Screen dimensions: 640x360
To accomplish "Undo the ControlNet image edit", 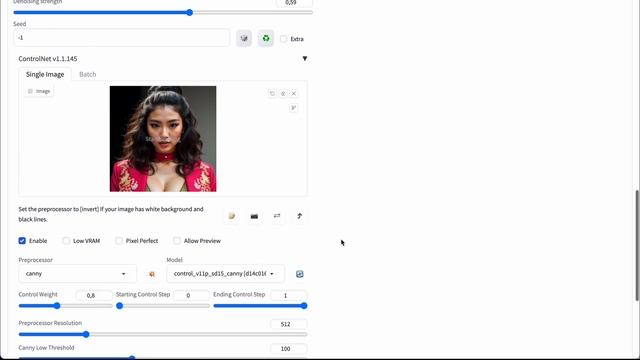I will click(x=272, y=93).
